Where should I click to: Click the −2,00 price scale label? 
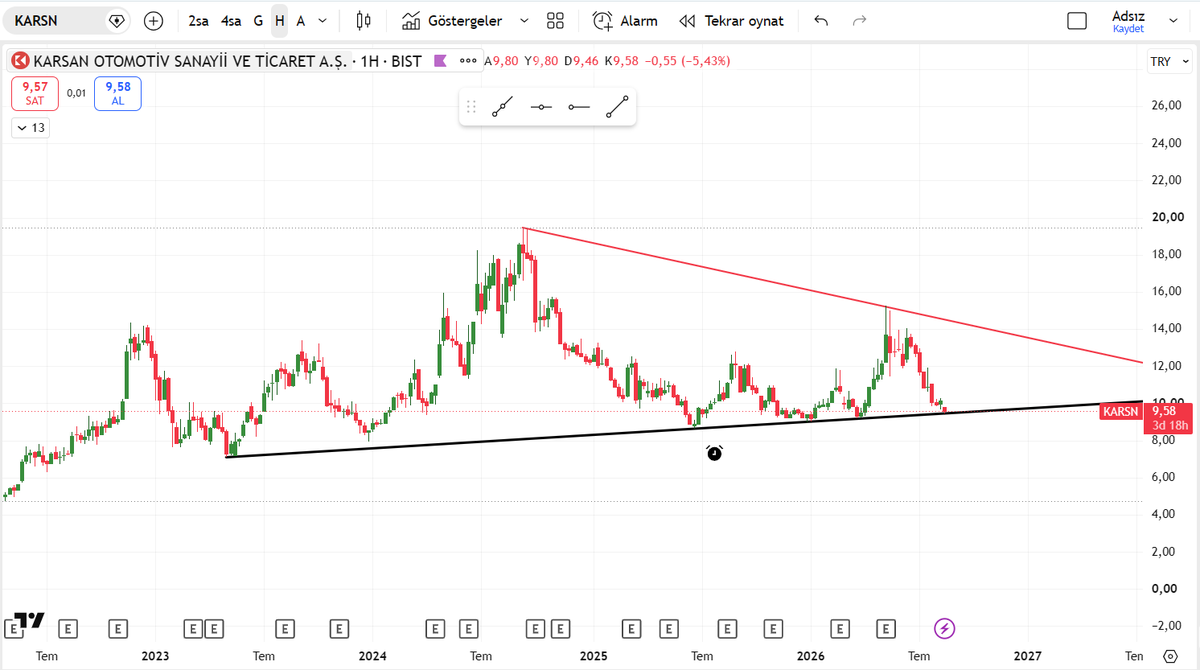1167,626
